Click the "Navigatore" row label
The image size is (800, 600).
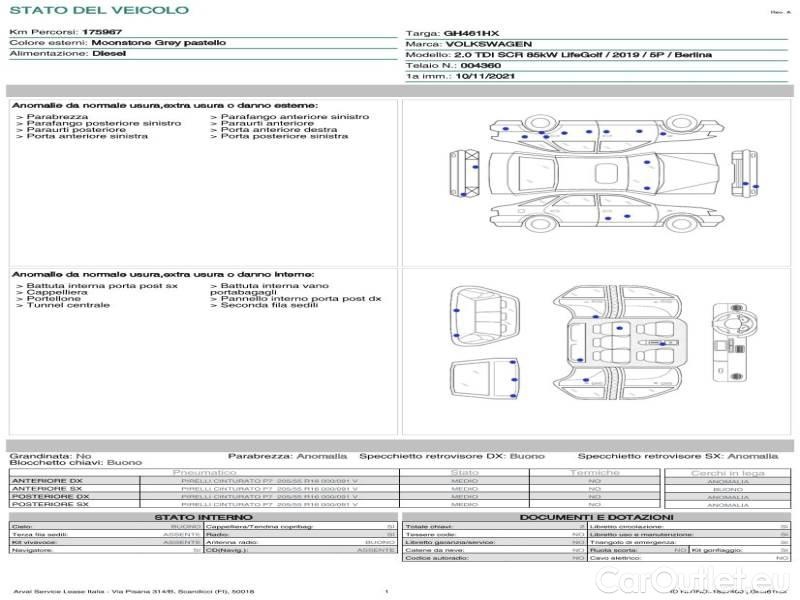[x=32, y=550]
